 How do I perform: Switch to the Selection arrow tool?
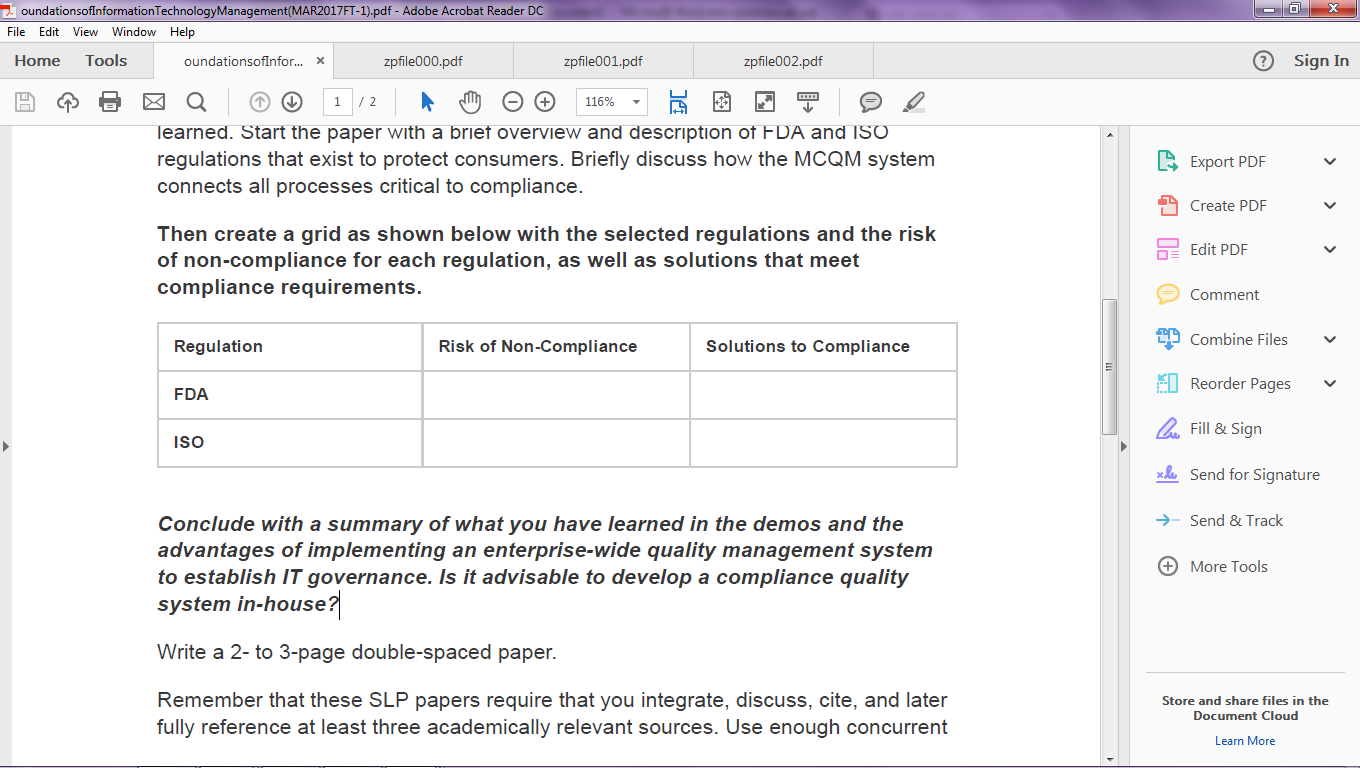click(x=424, y=101)
